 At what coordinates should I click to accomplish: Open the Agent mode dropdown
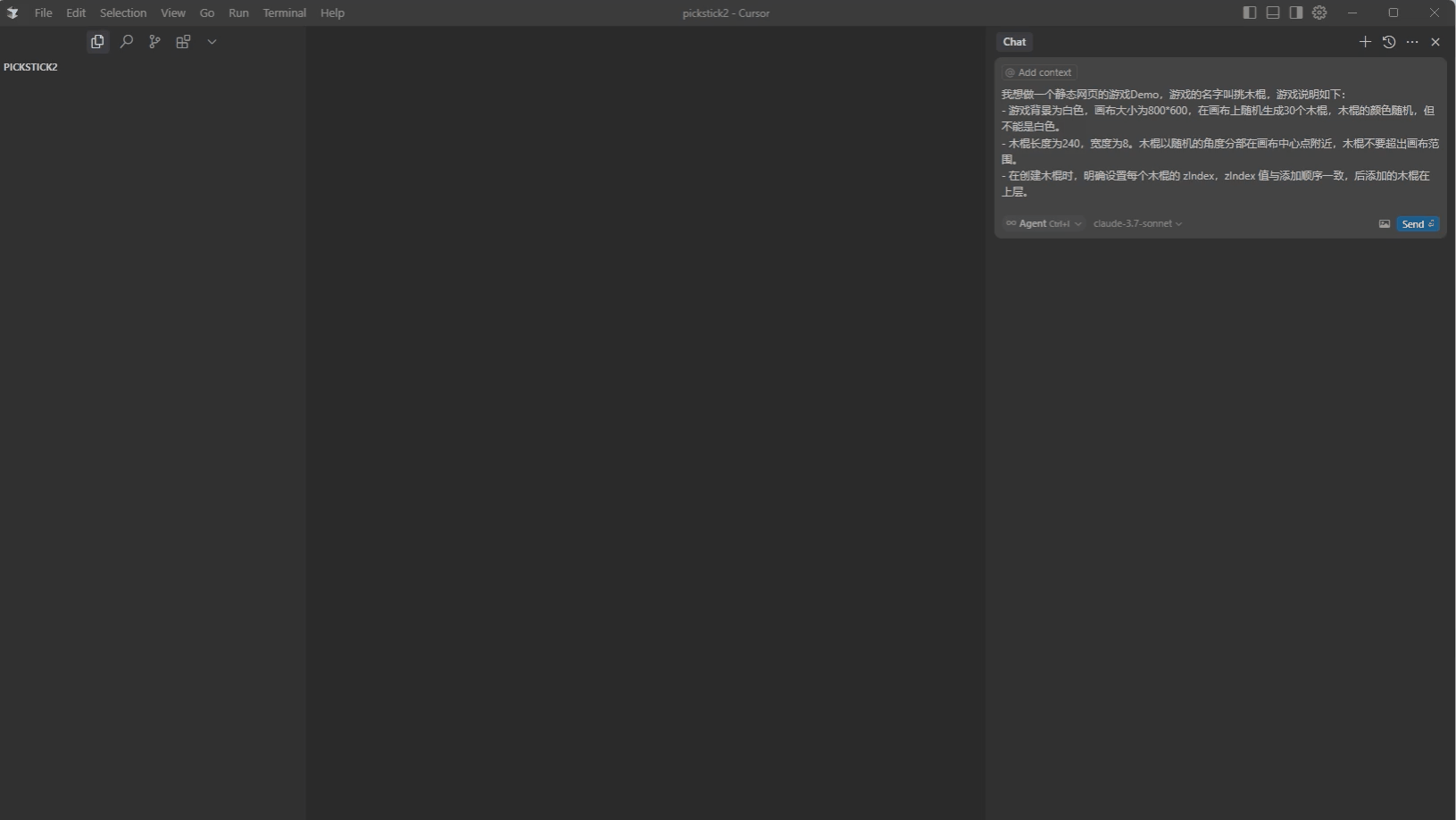point(1044,224)
